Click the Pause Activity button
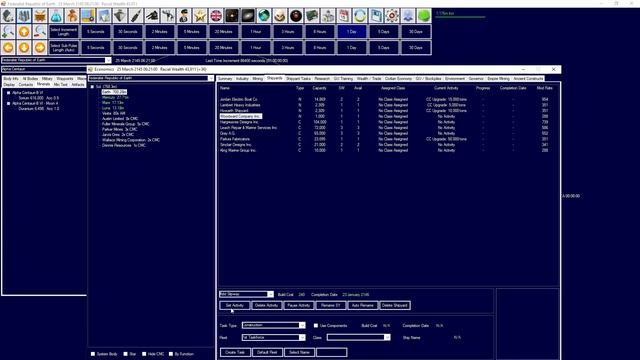Image resolution: width=640 pixels, height=360 pixels. (299, 305)
